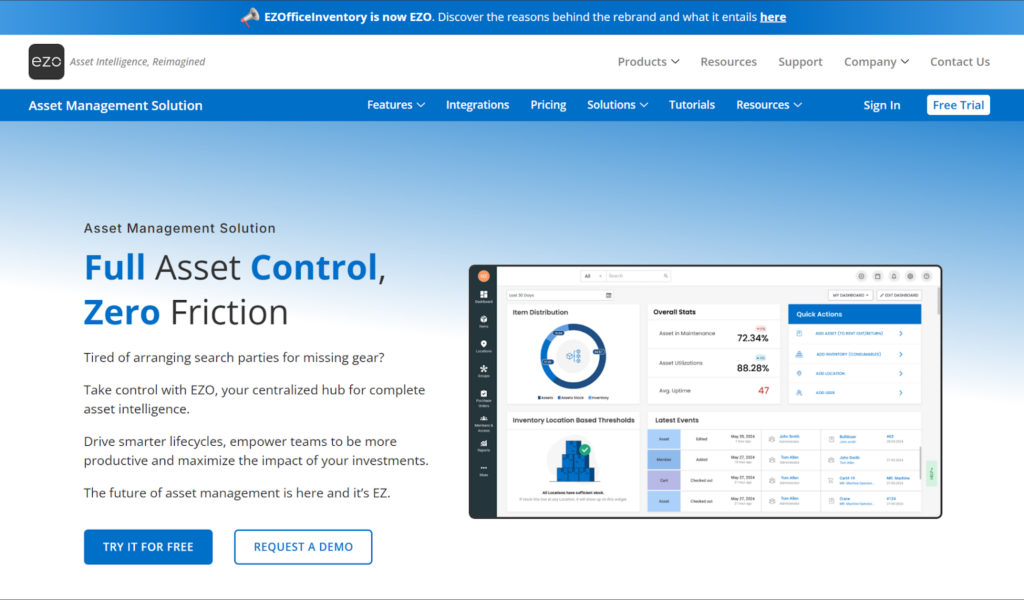Expand the Company dropdown menu

pyautogui.click(x=876, y=62)
